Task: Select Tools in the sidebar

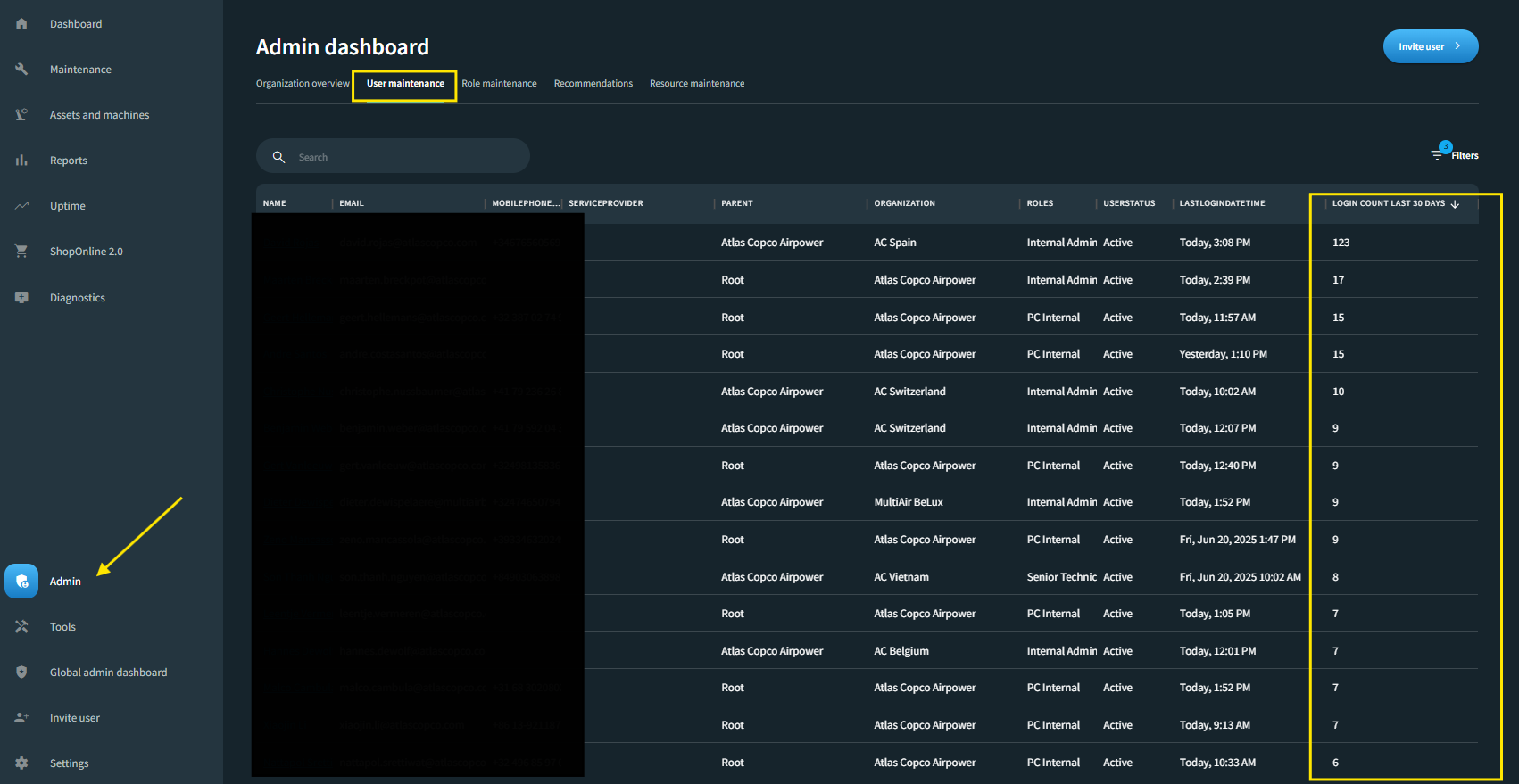Action: (62, 627)
